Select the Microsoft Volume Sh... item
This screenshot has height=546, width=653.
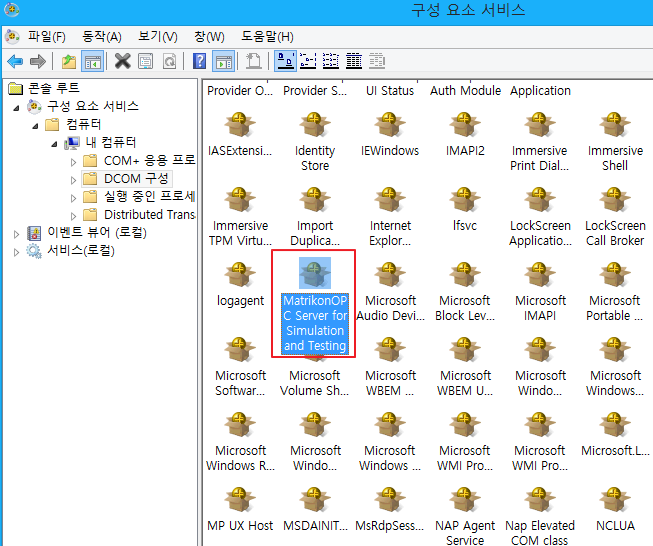point(315,366)
